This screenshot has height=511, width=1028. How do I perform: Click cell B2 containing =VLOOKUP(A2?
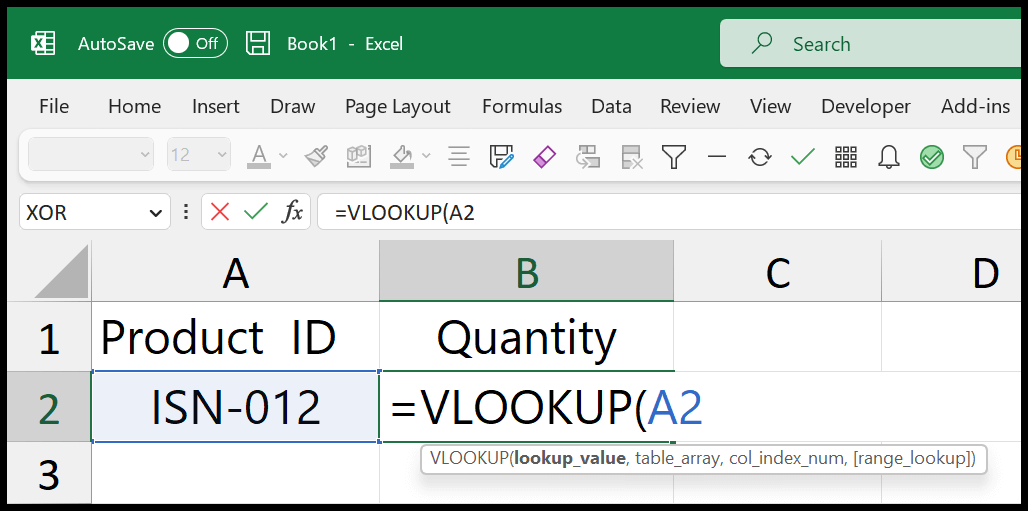[526, 407]
